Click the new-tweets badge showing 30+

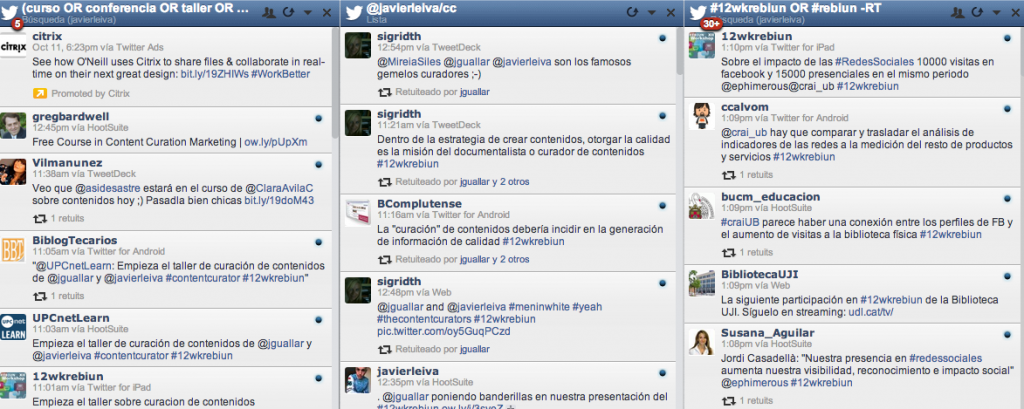coord(711,24)
